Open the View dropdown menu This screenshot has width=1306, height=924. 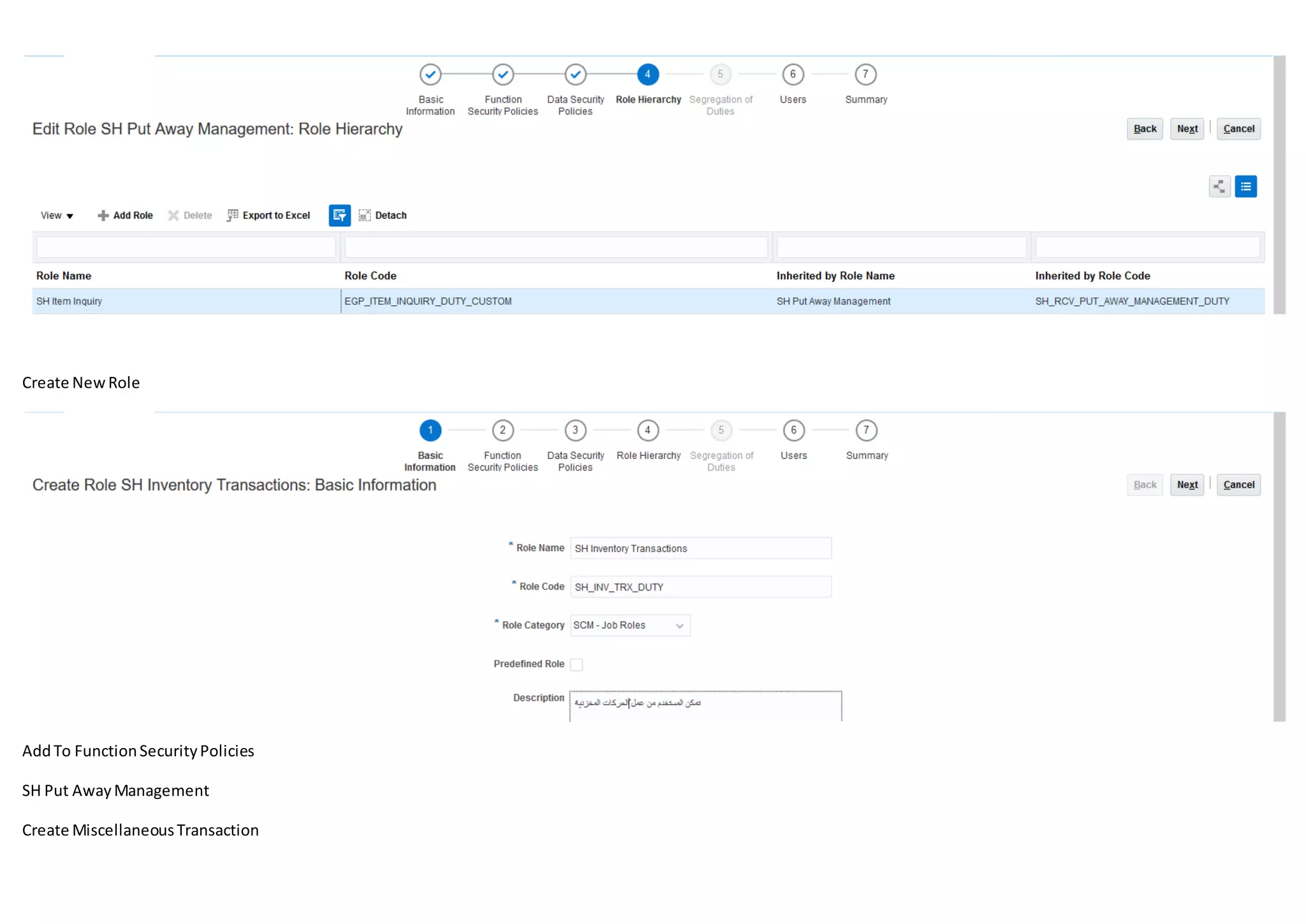(x=57, y=216)
